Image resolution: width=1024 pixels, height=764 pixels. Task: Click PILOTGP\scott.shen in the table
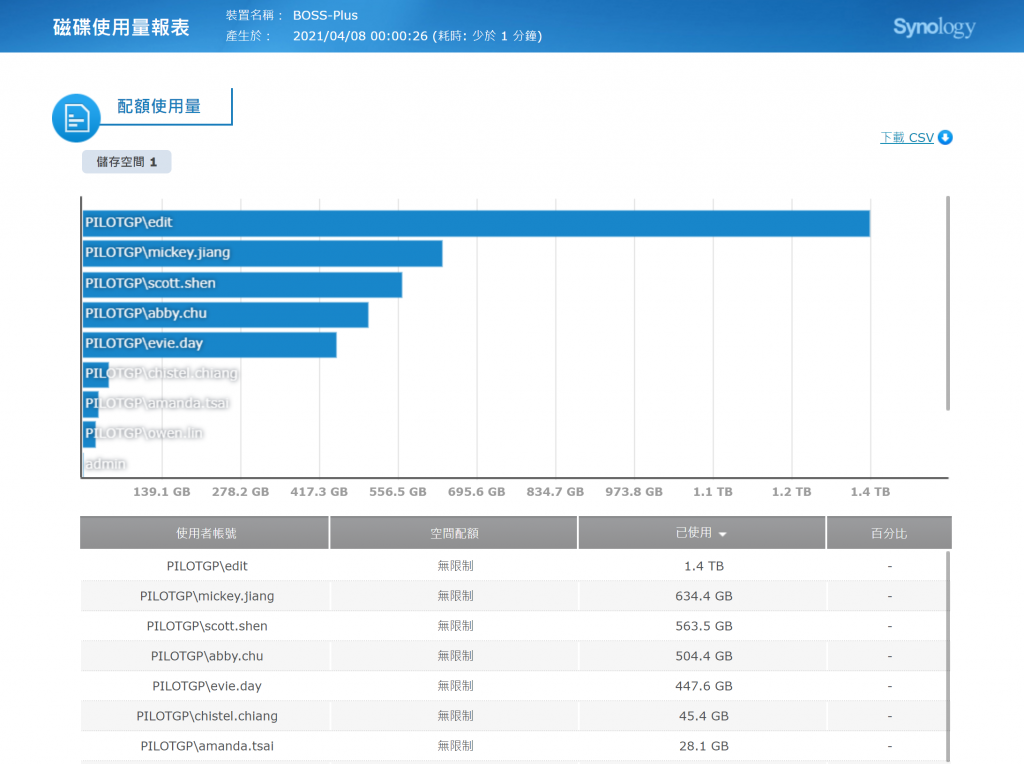pos(207,626)
